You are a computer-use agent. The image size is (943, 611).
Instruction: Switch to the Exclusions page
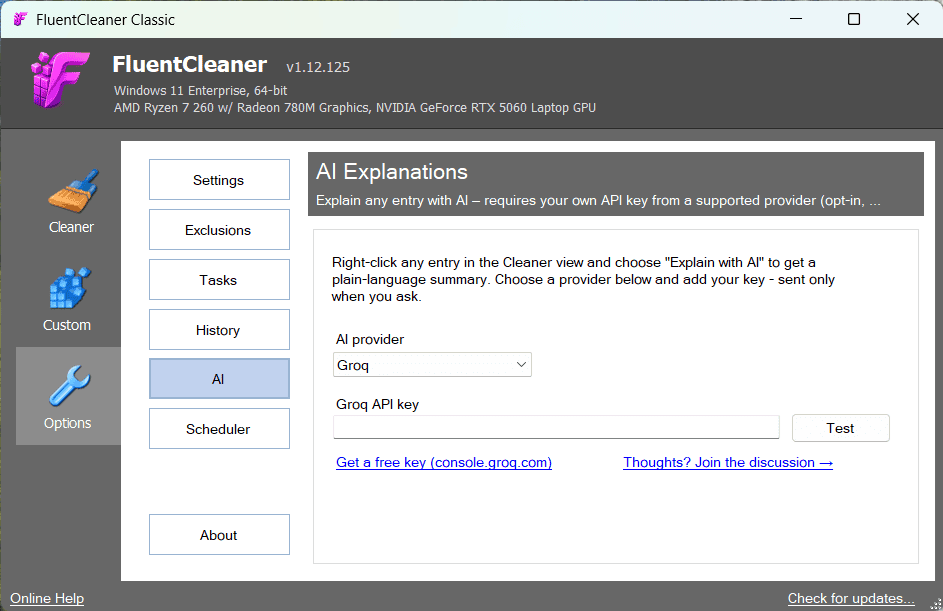219,230
